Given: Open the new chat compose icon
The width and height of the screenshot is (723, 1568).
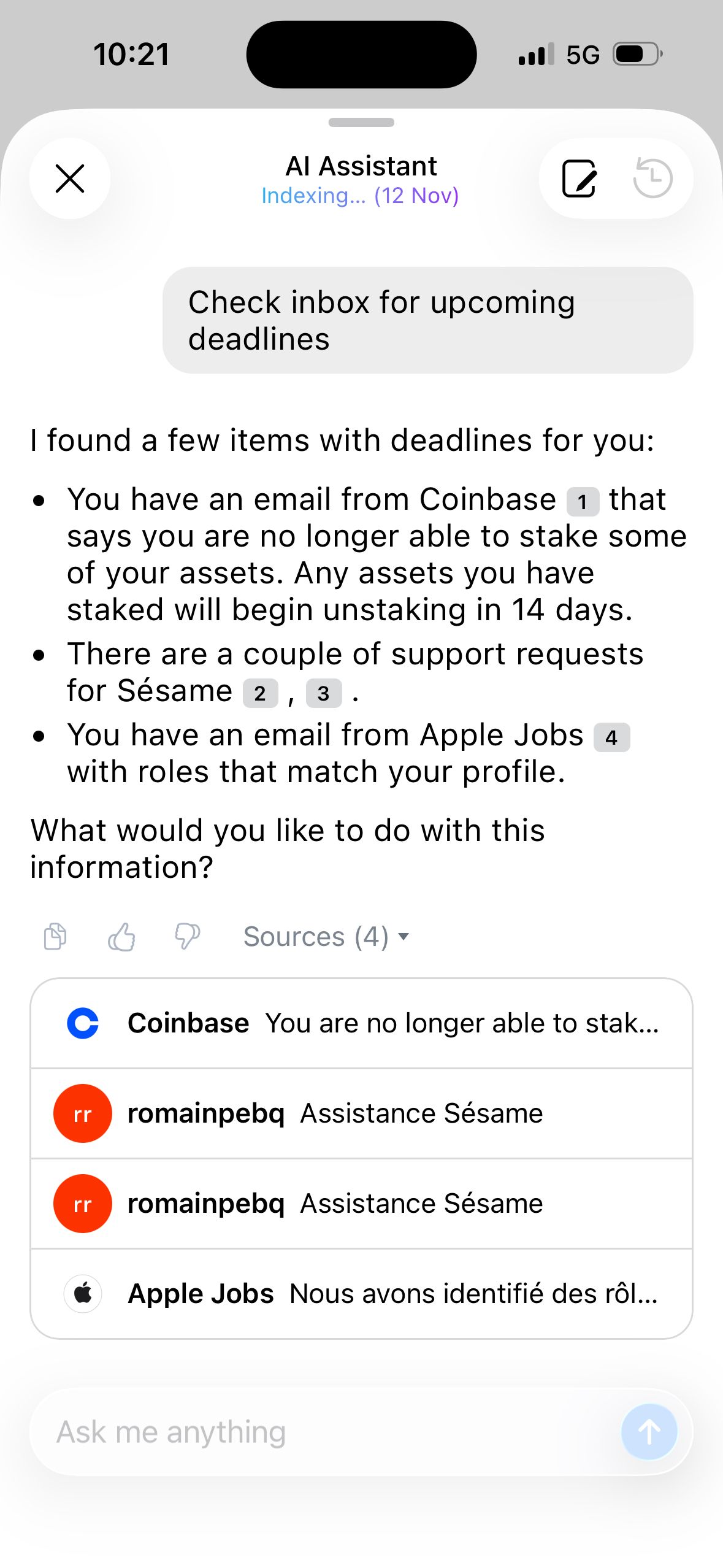Looking at the screenshot, I should point(579,179).
